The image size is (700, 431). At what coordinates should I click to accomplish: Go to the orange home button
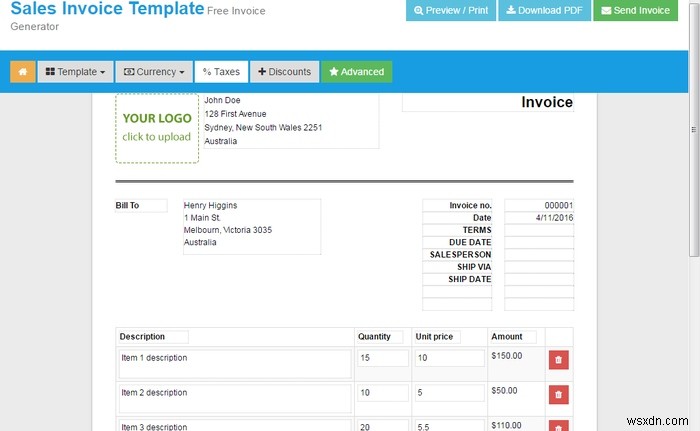point(23,72)
